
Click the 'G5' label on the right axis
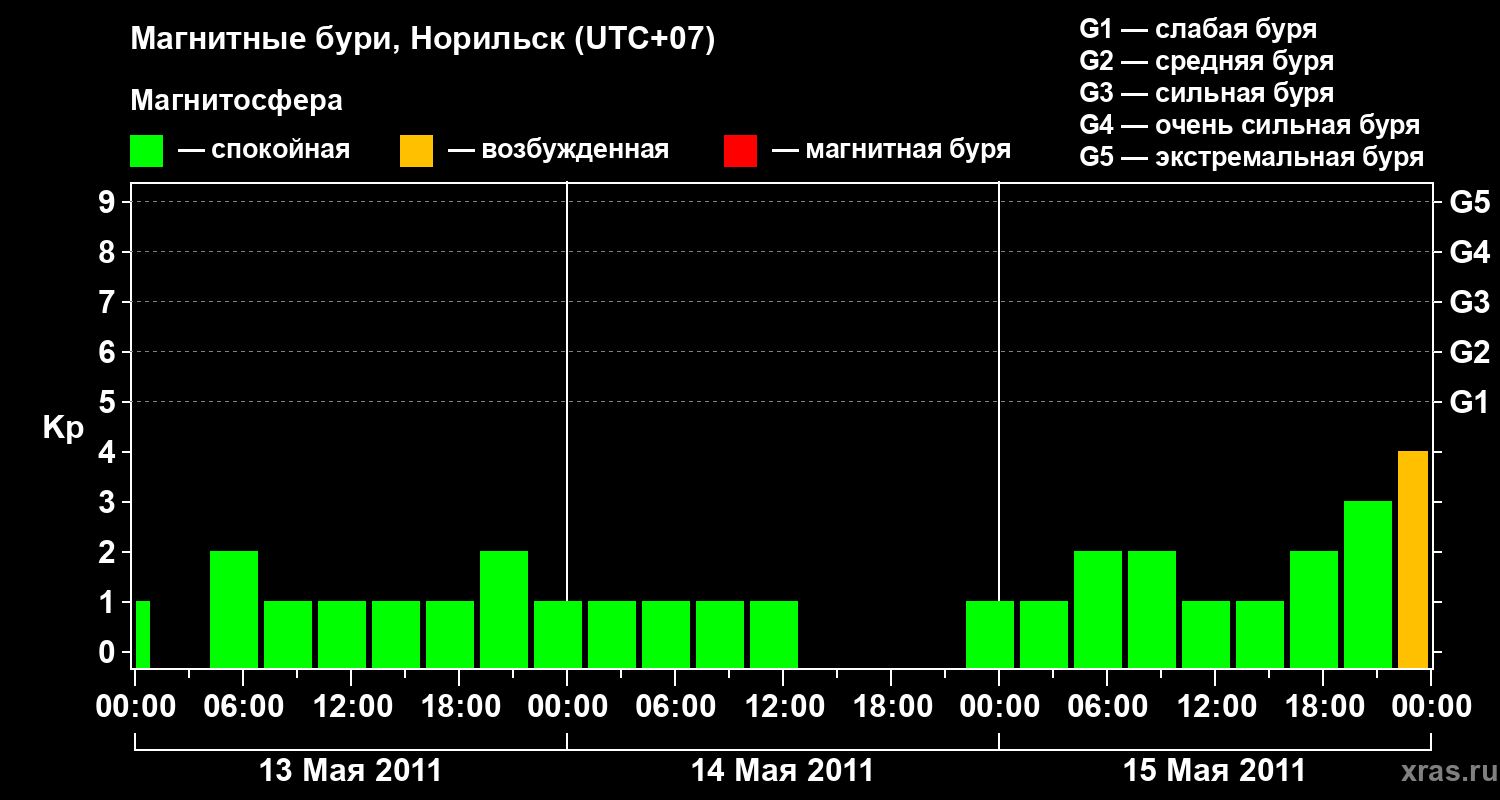1470,202
